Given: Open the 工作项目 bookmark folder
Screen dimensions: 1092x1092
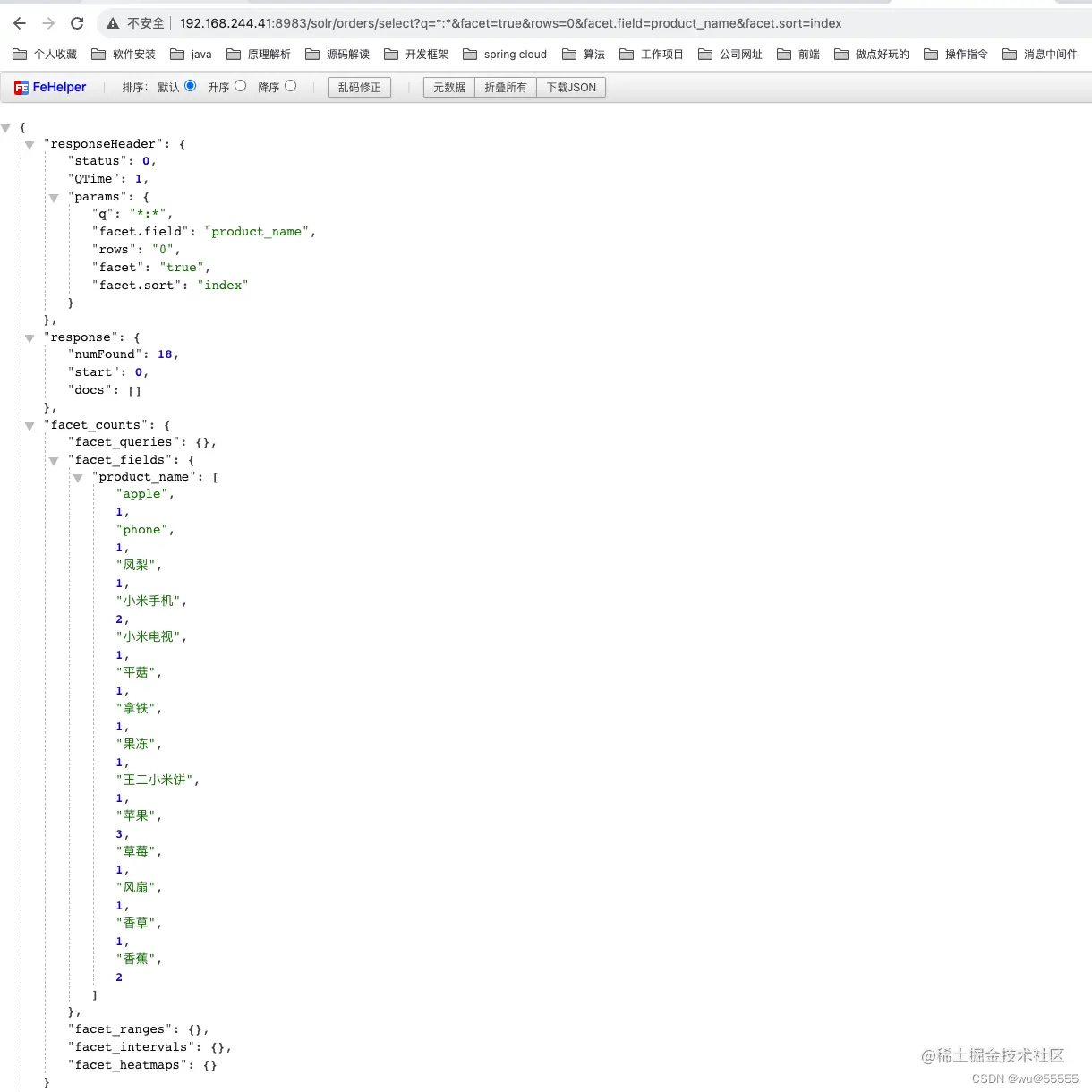Looking at the screenshot, I should (x=652, y=55).
